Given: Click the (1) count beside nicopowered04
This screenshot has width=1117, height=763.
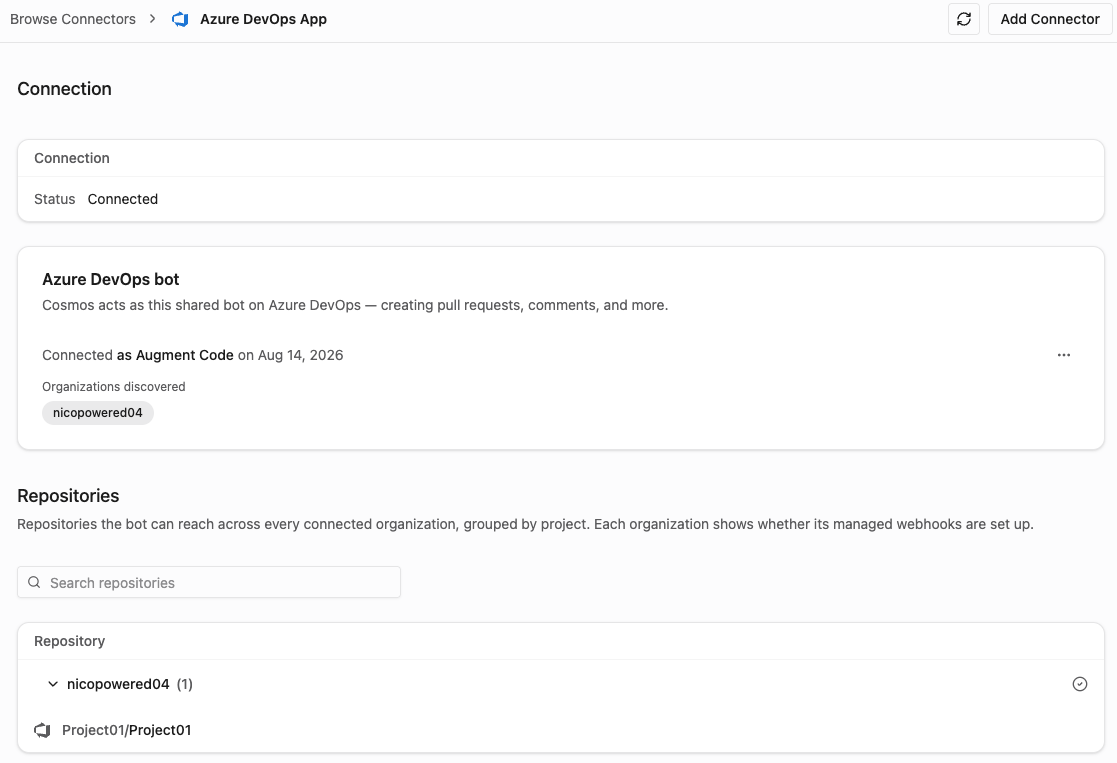Looking at the screenshot, I should pyautogui.click(x=185, y=684).
